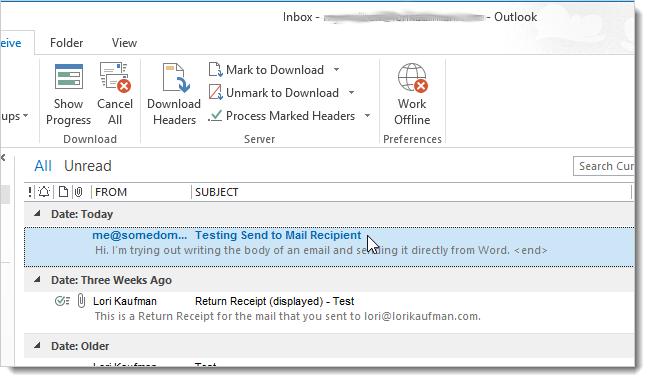
Task: Click Mark to Download
Action: 266,70
